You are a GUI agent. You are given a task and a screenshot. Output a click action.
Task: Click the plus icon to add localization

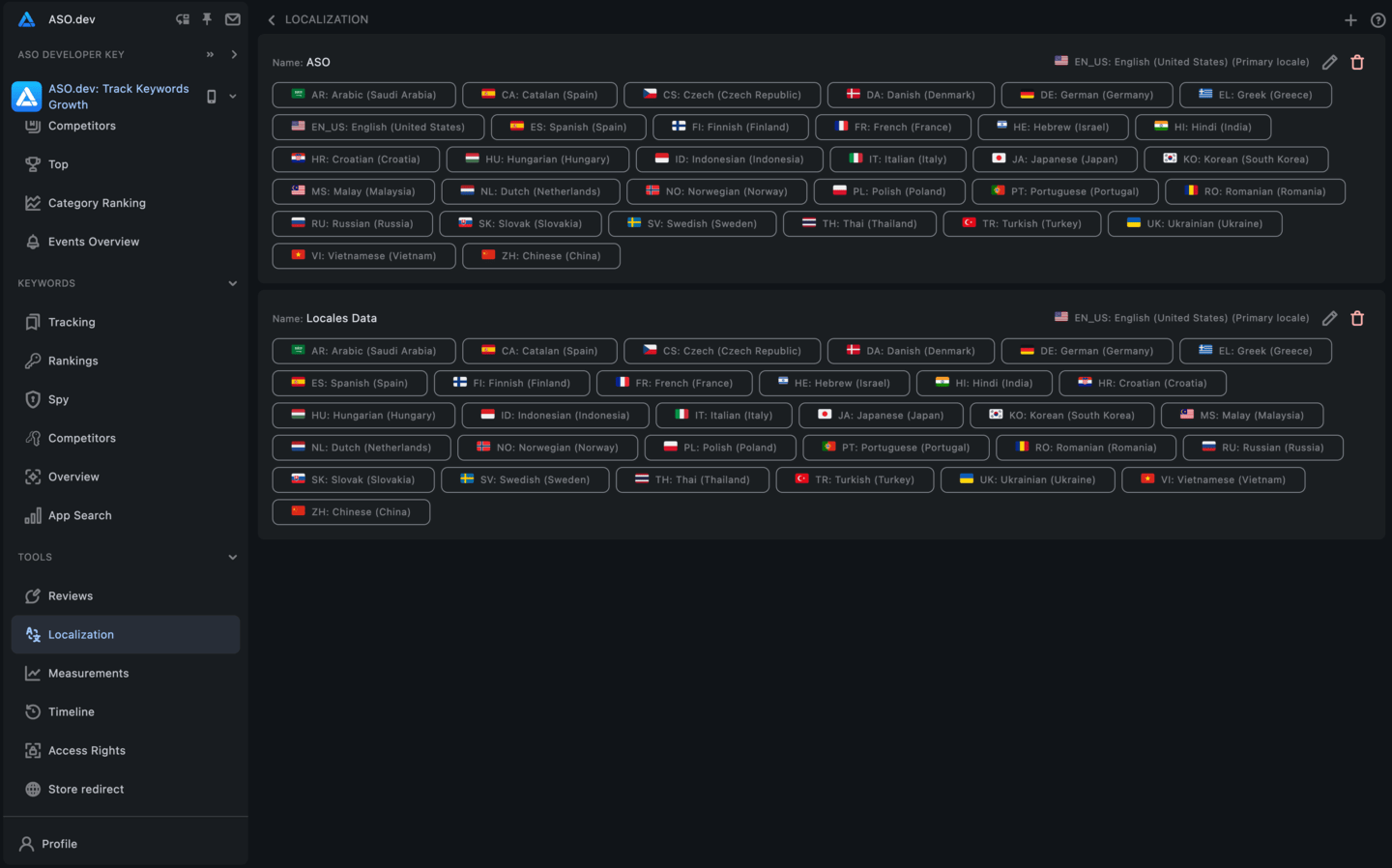(x=1350, y=20)
